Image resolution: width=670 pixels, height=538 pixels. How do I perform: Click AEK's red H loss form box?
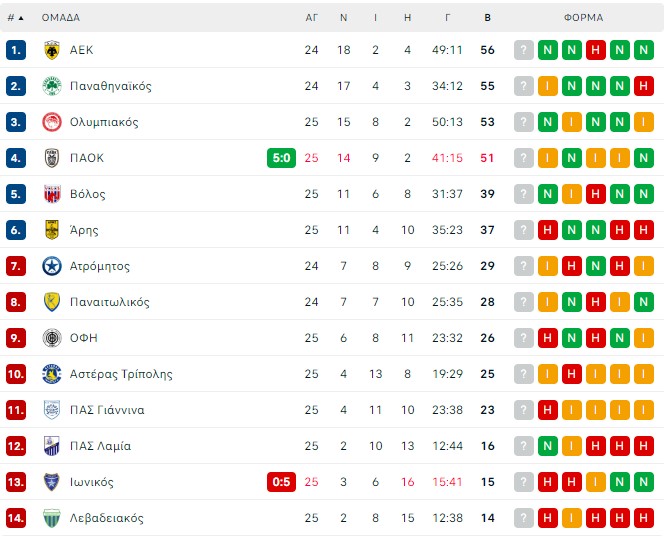tap(596, 50)
